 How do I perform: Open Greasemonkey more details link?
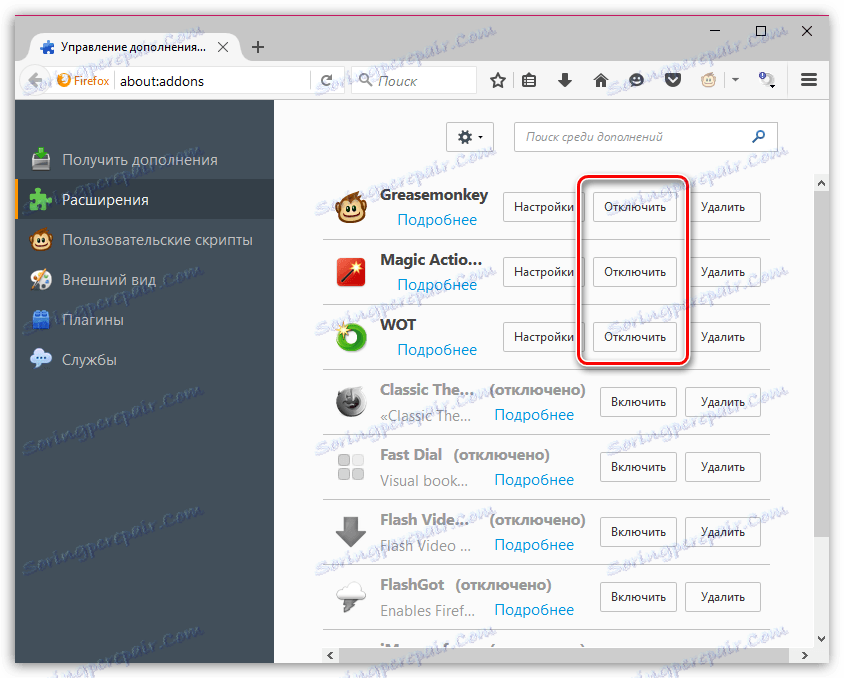pos(437,220)
